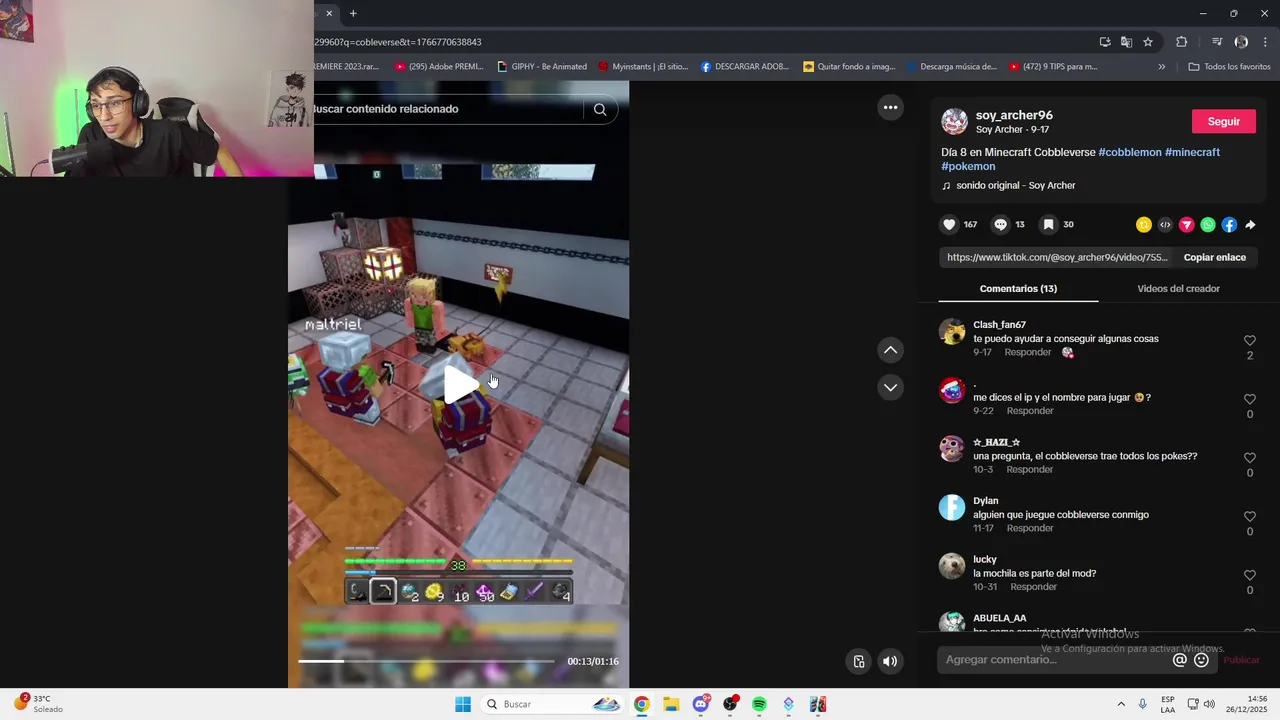Switch to the Videos del creador tab
The image size is (1280, 720).
[x=1178, y=289]
